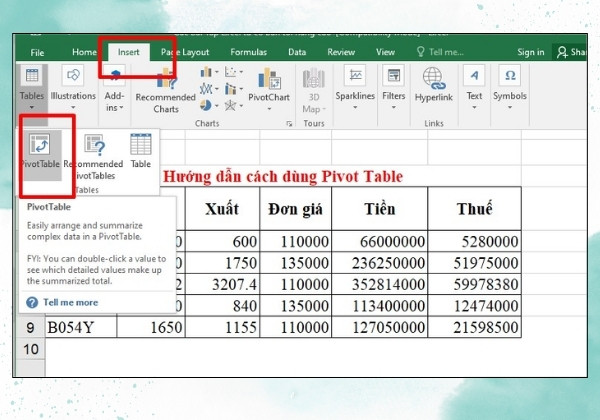600x420 pixels.
Task: Open the Charts dialog launcher
Action: point(289,124)
